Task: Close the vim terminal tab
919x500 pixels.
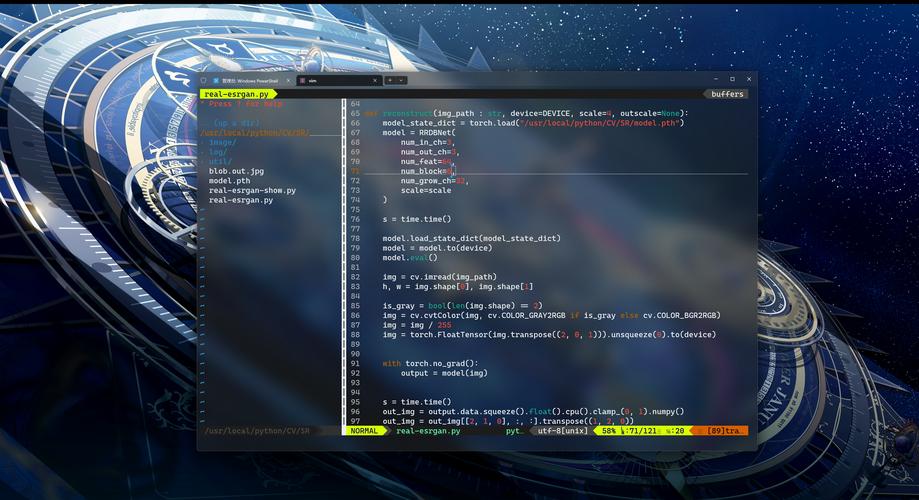Action: click(x=375, y=80)
